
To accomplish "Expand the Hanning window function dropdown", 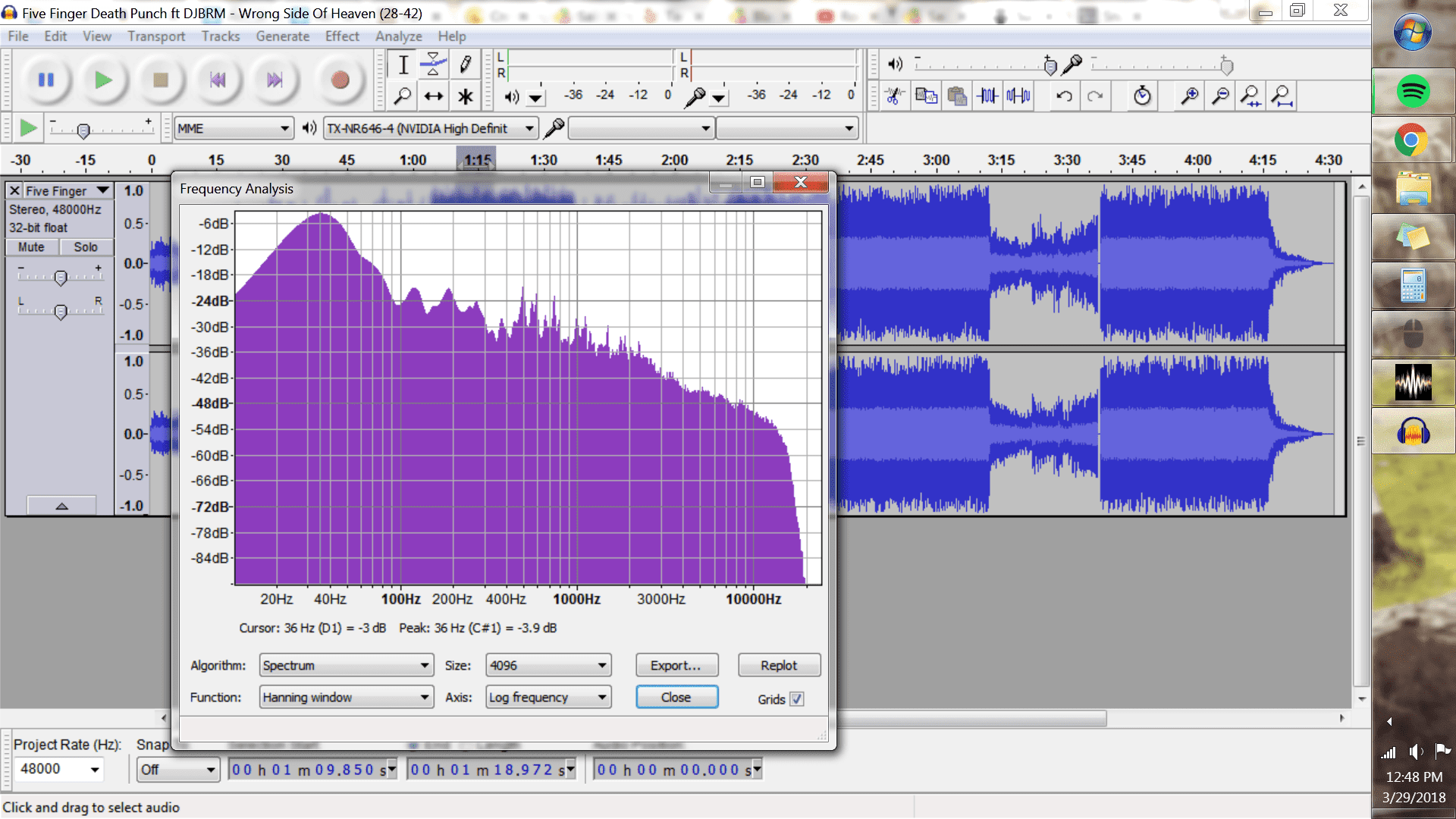I will coord(347,698).
